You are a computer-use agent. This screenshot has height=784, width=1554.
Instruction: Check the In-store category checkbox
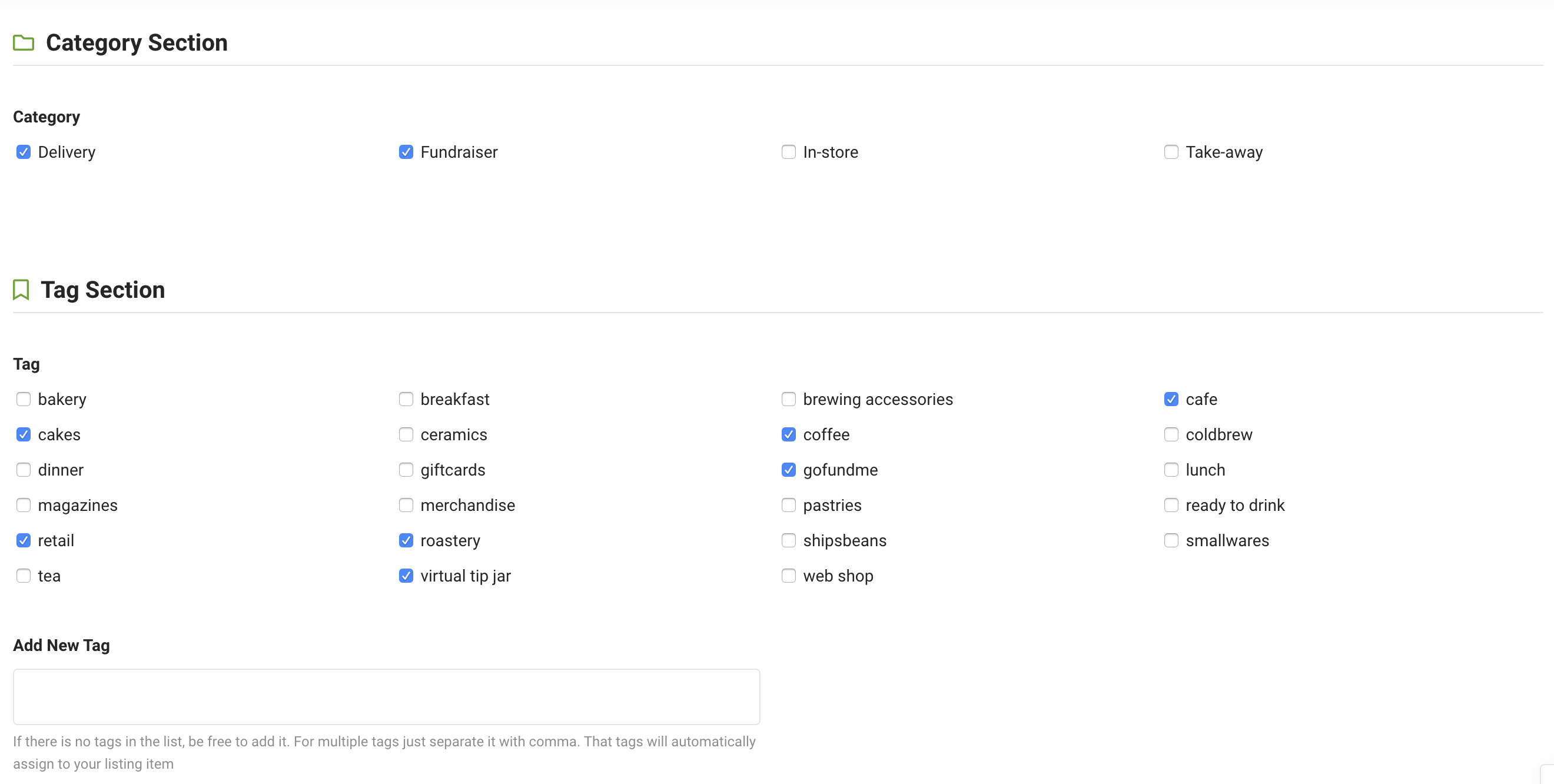pos(788,152)
